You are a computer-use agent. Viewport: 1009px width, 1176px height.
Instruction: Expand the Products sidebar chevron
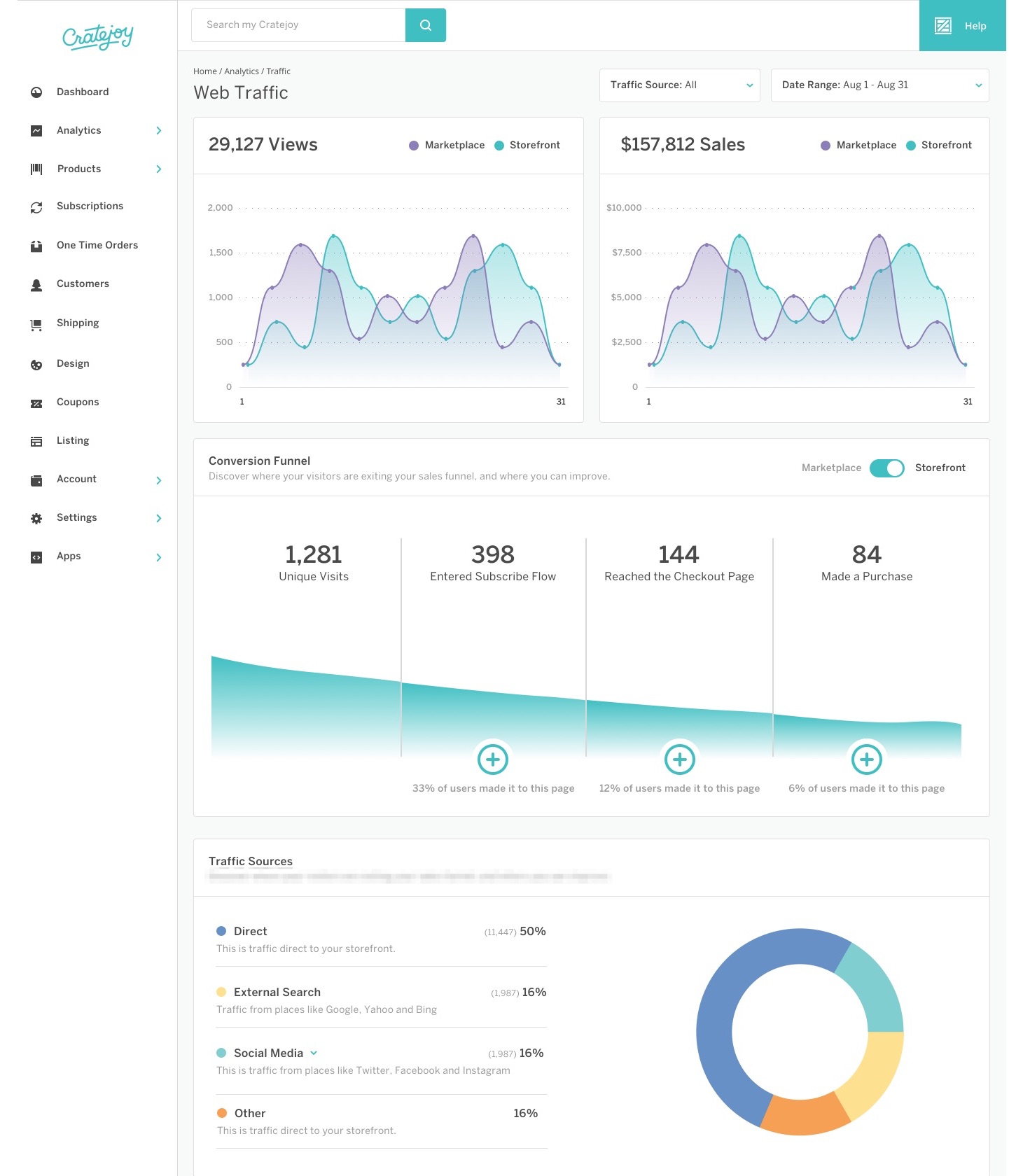(159, 169)
